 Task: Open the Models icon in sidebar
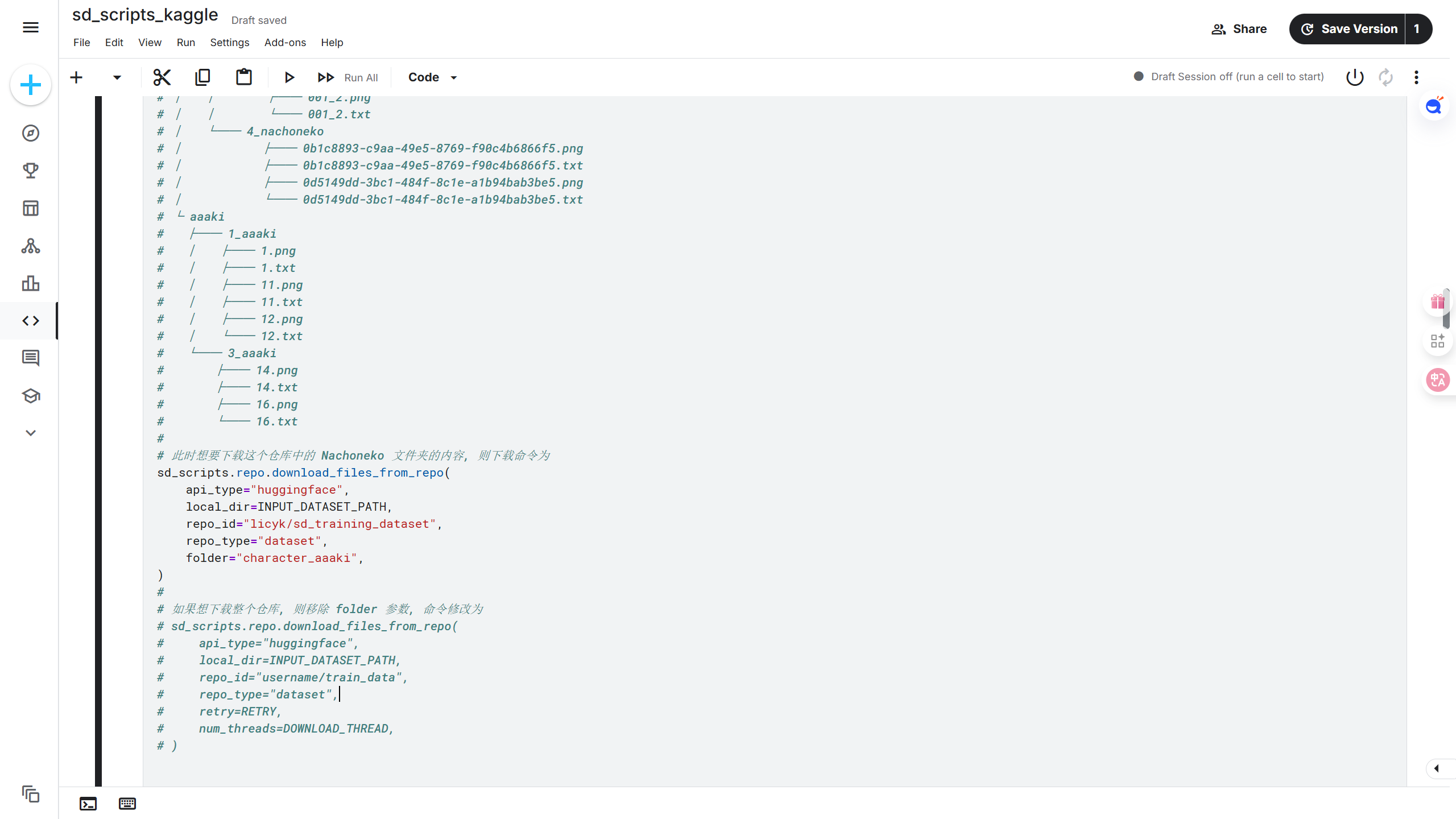point(31,246)
